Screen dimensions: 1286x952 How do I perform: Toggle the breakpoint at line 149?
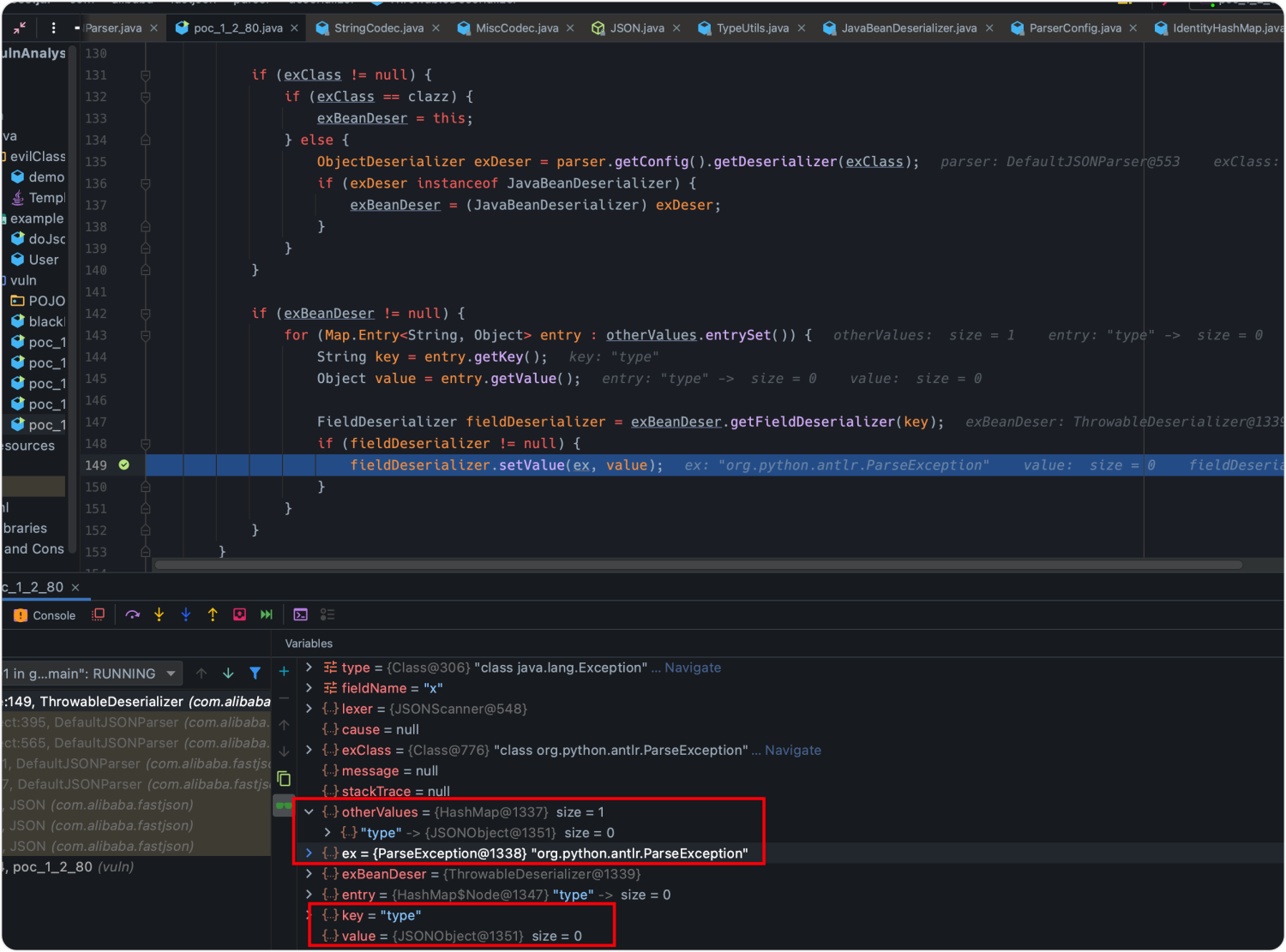(x=124, y=465)
